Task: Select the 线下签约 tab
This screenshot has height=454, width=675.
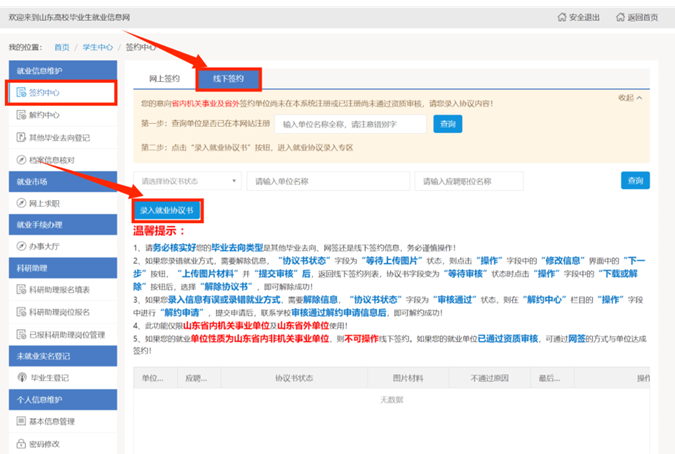Action: coord(228,78)
